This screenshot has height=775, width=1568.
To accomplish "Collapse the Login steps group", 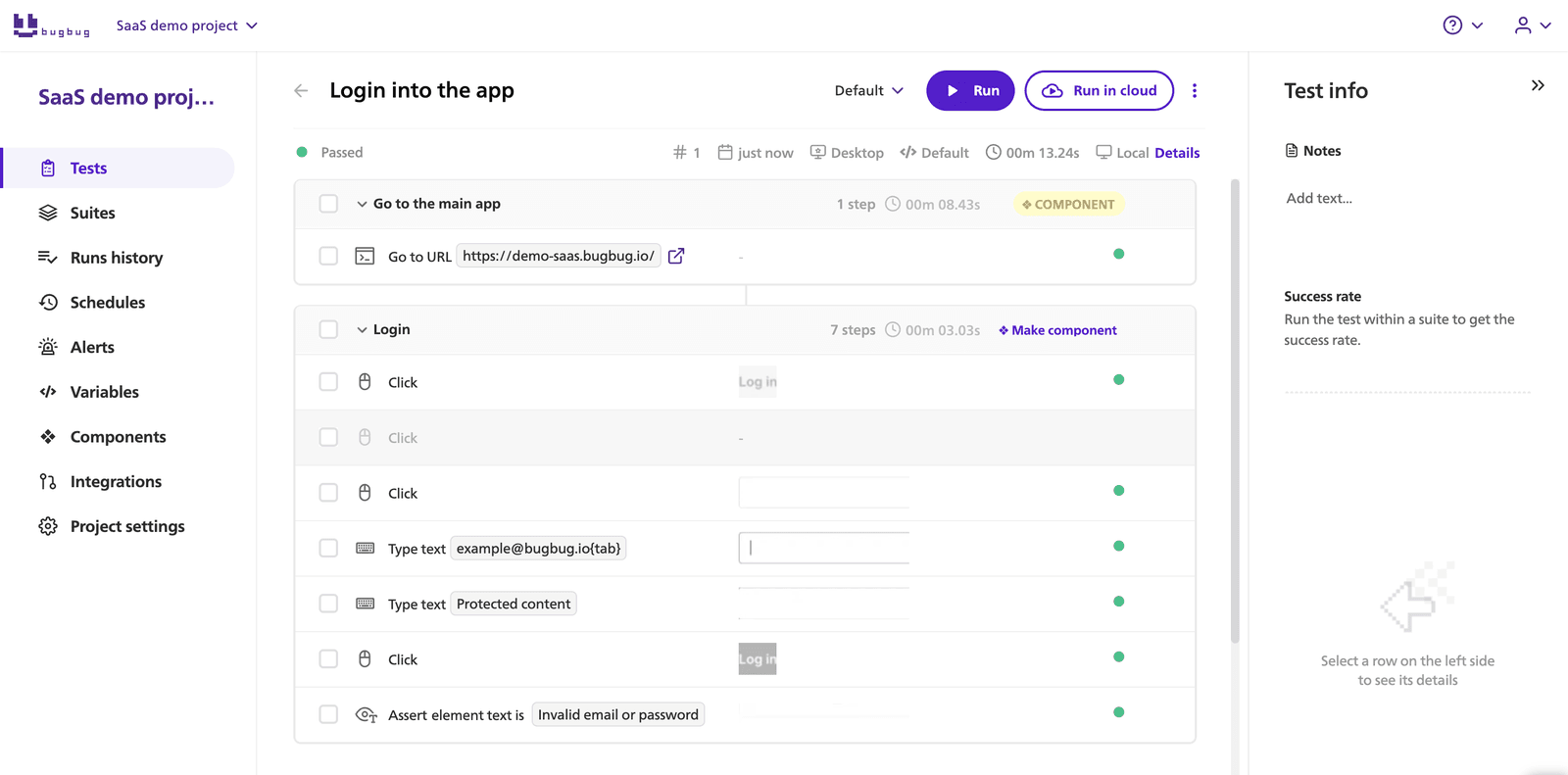I will coord(362,330).
